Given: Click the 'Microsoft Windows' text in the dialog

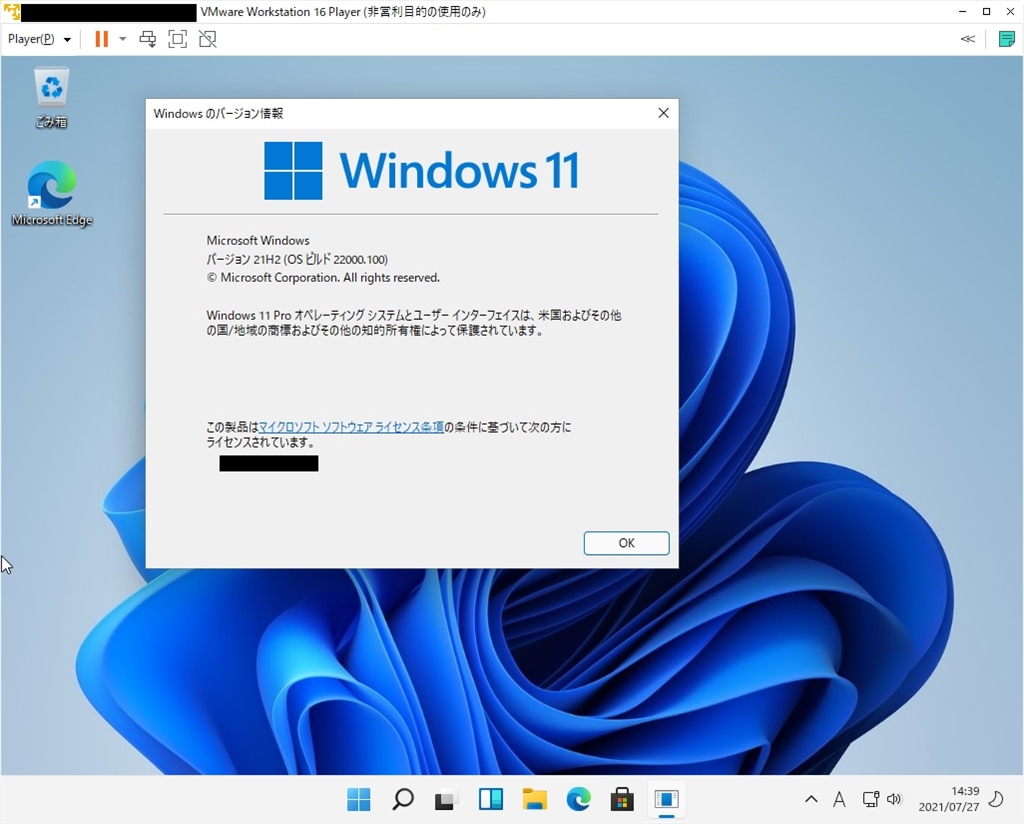Looking at the screenshot, I should [x=258, y=240].
